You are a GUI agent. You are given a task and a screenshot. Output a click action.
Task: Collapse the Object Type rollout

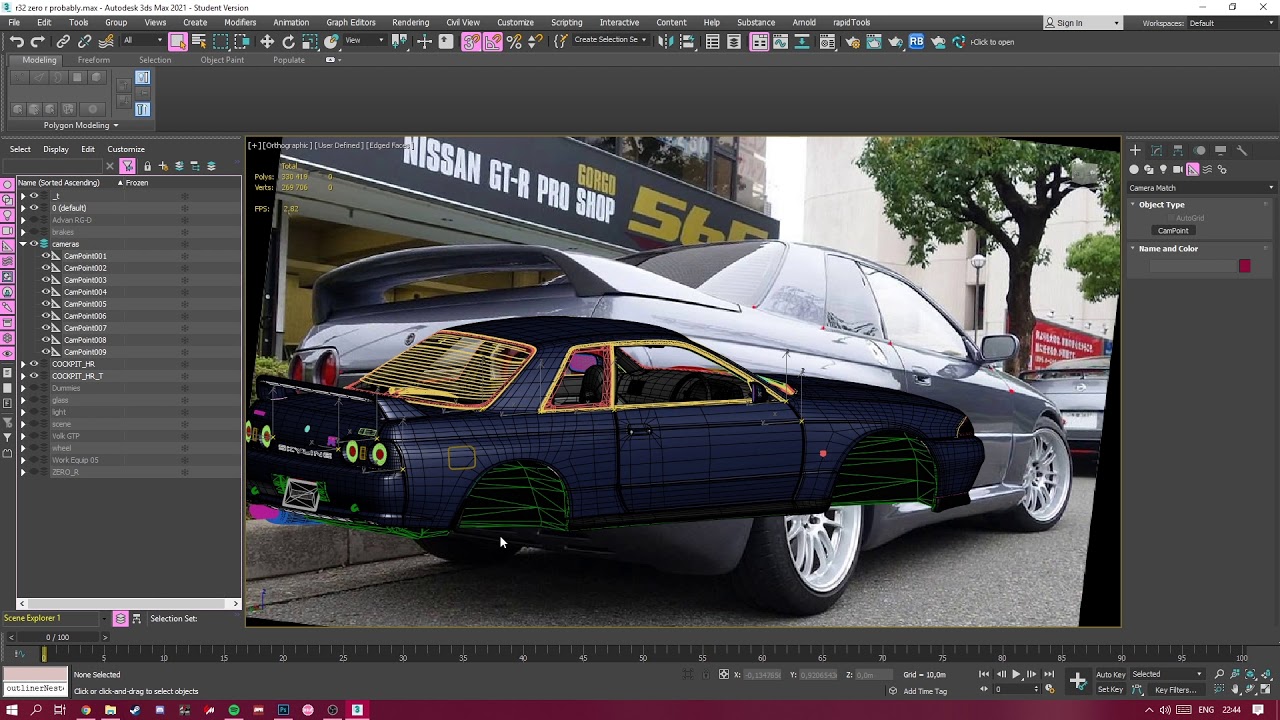[1161, 204]
